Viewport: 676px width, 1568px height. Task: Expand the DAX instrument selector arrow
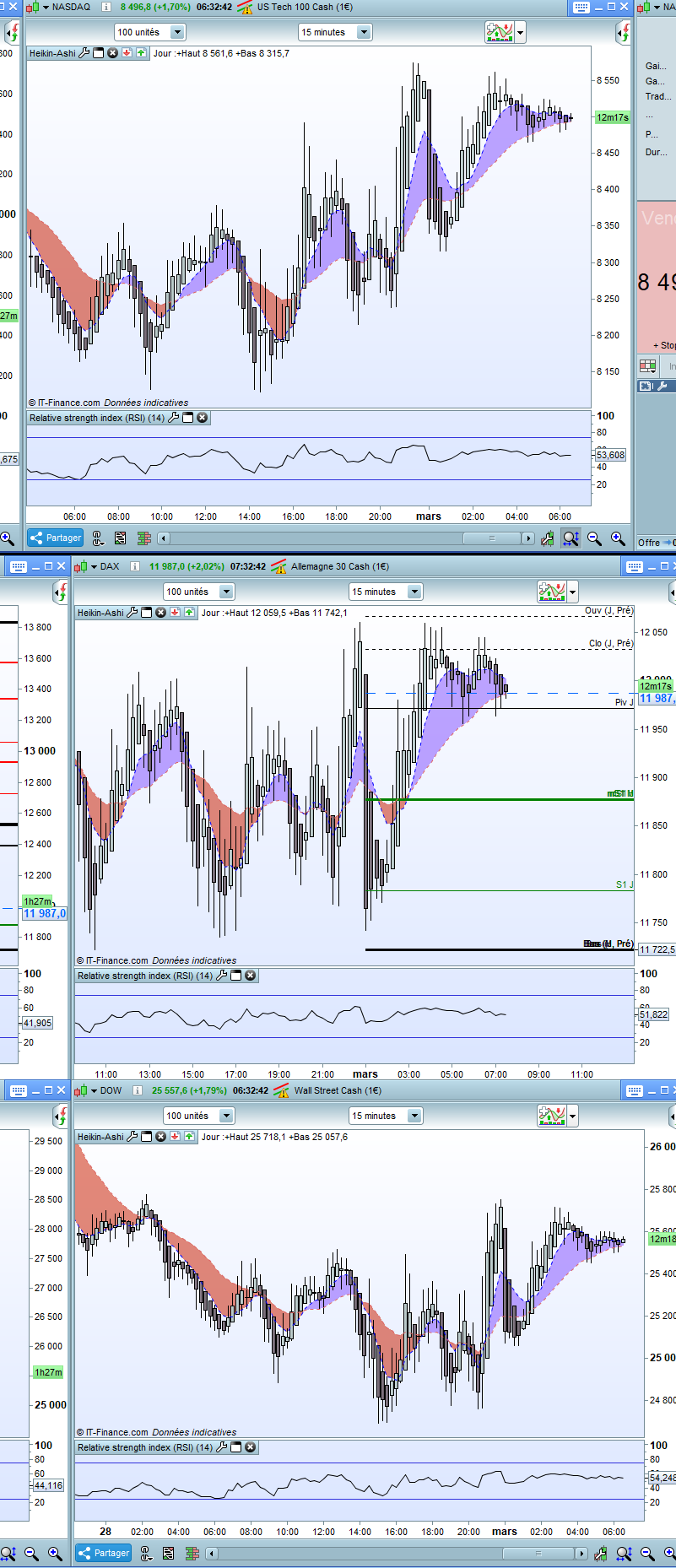pos(94,566)
